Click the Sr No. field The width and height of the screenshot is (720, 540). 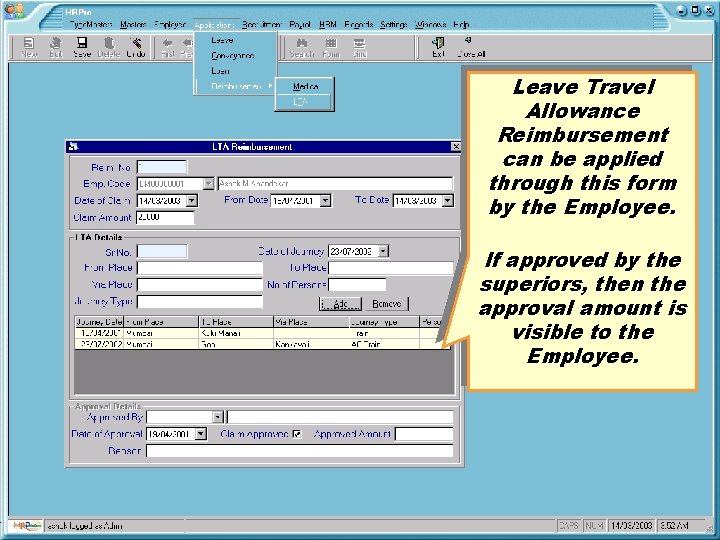tap(162, 252)
